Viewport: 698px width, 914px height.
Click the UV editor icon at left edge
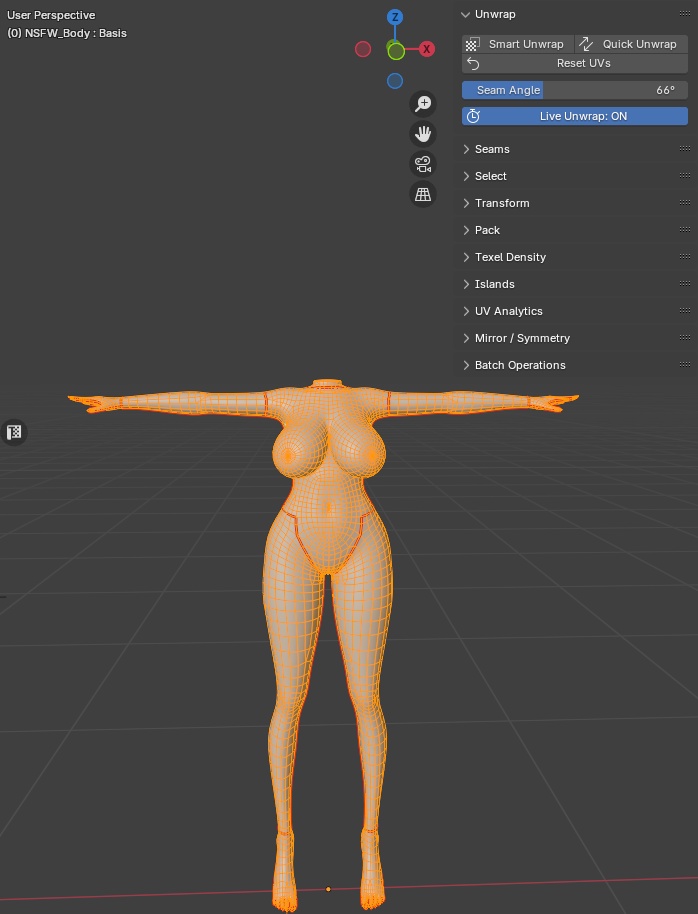point(13,433)
